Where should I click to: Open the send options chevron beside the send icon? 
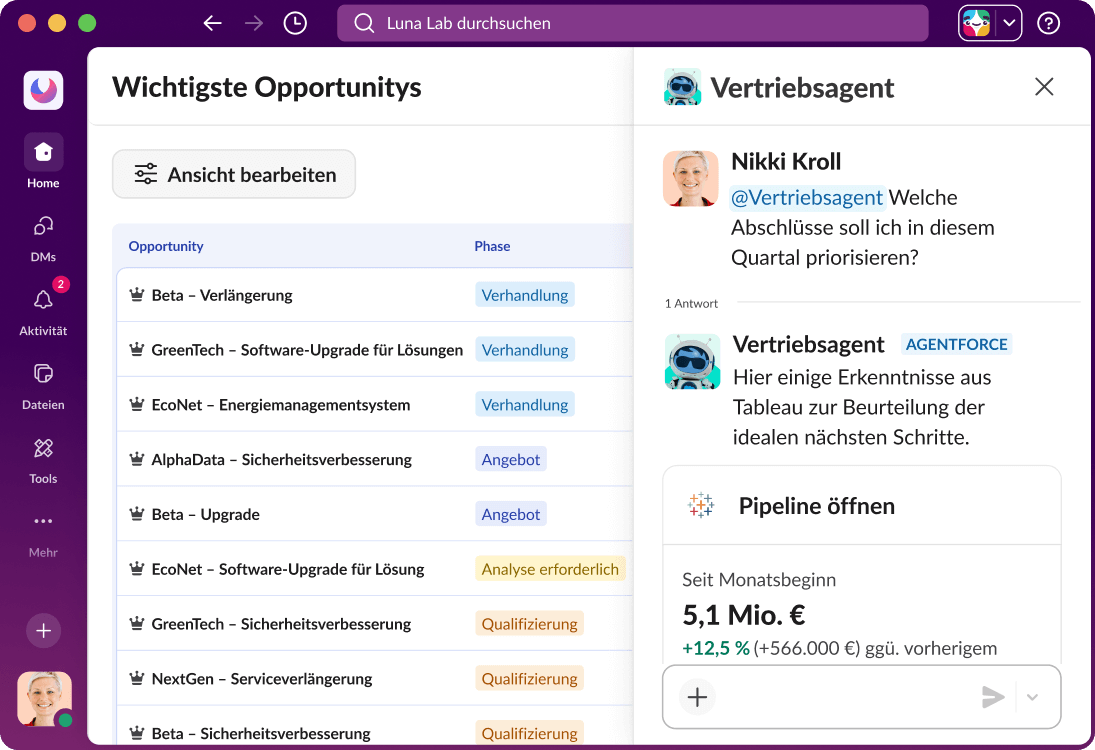1031,696
